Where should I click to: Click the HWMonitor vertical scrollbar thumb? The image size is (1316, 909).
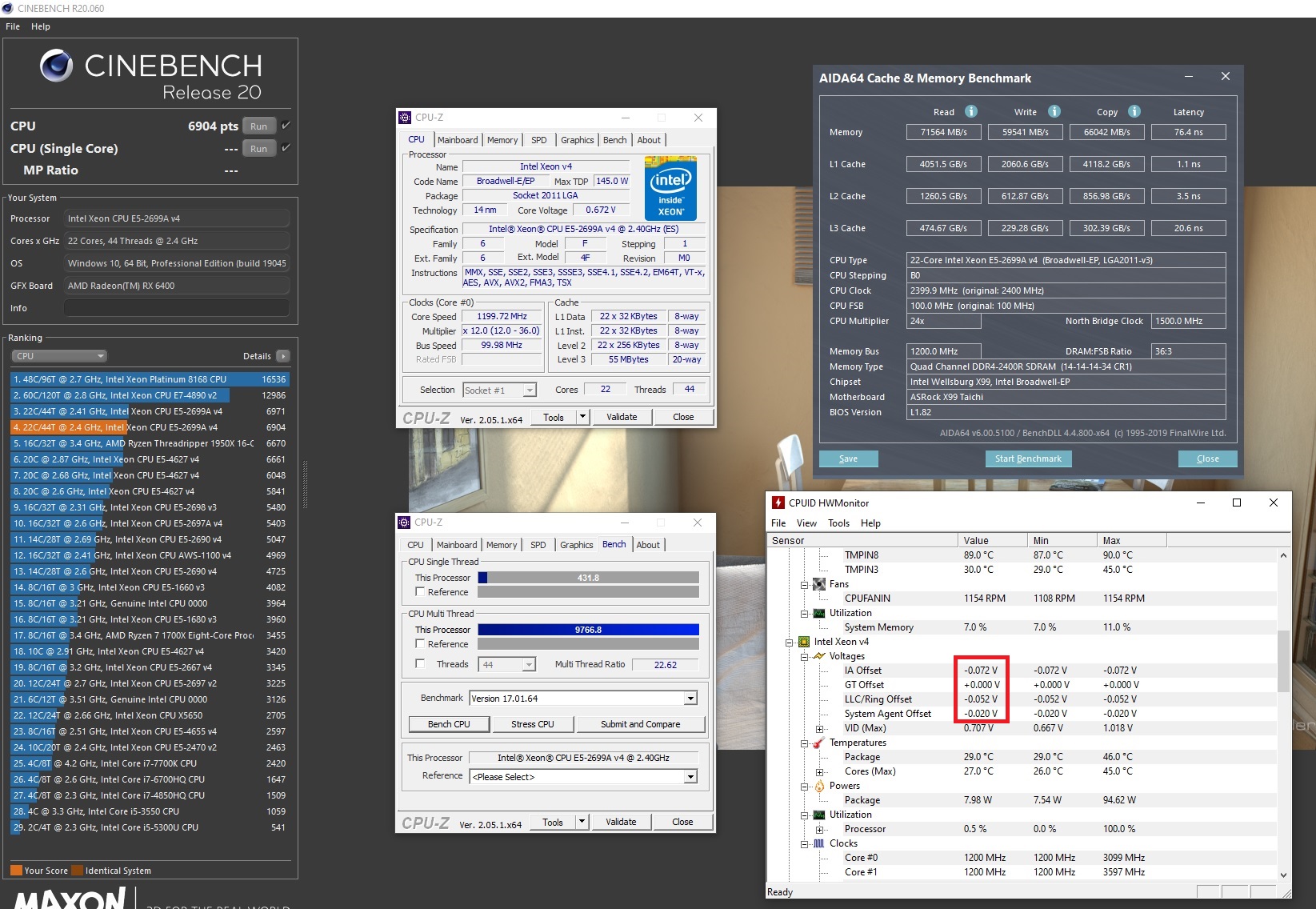1283,661
